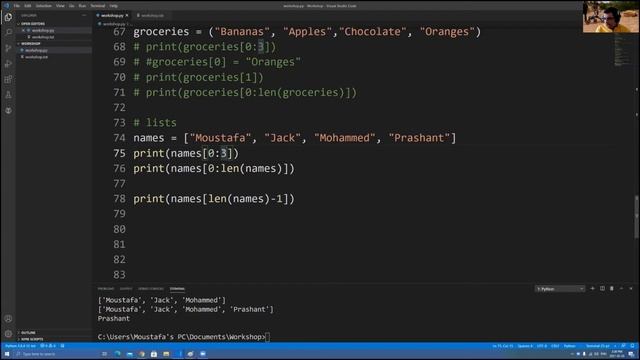Click the feedback icon in the status bar

click(624, 346)
